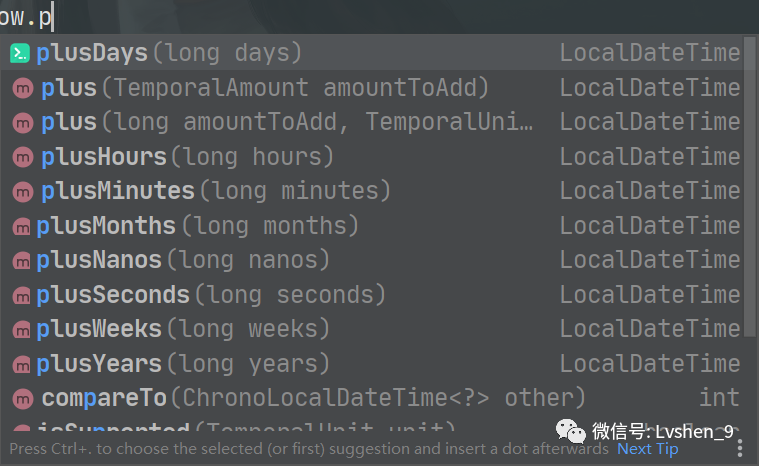Select plus(long amountToAdd, TemporalUnit) overload
The image size is (759, 466).
pyautogui.click(x=287, y=123)
